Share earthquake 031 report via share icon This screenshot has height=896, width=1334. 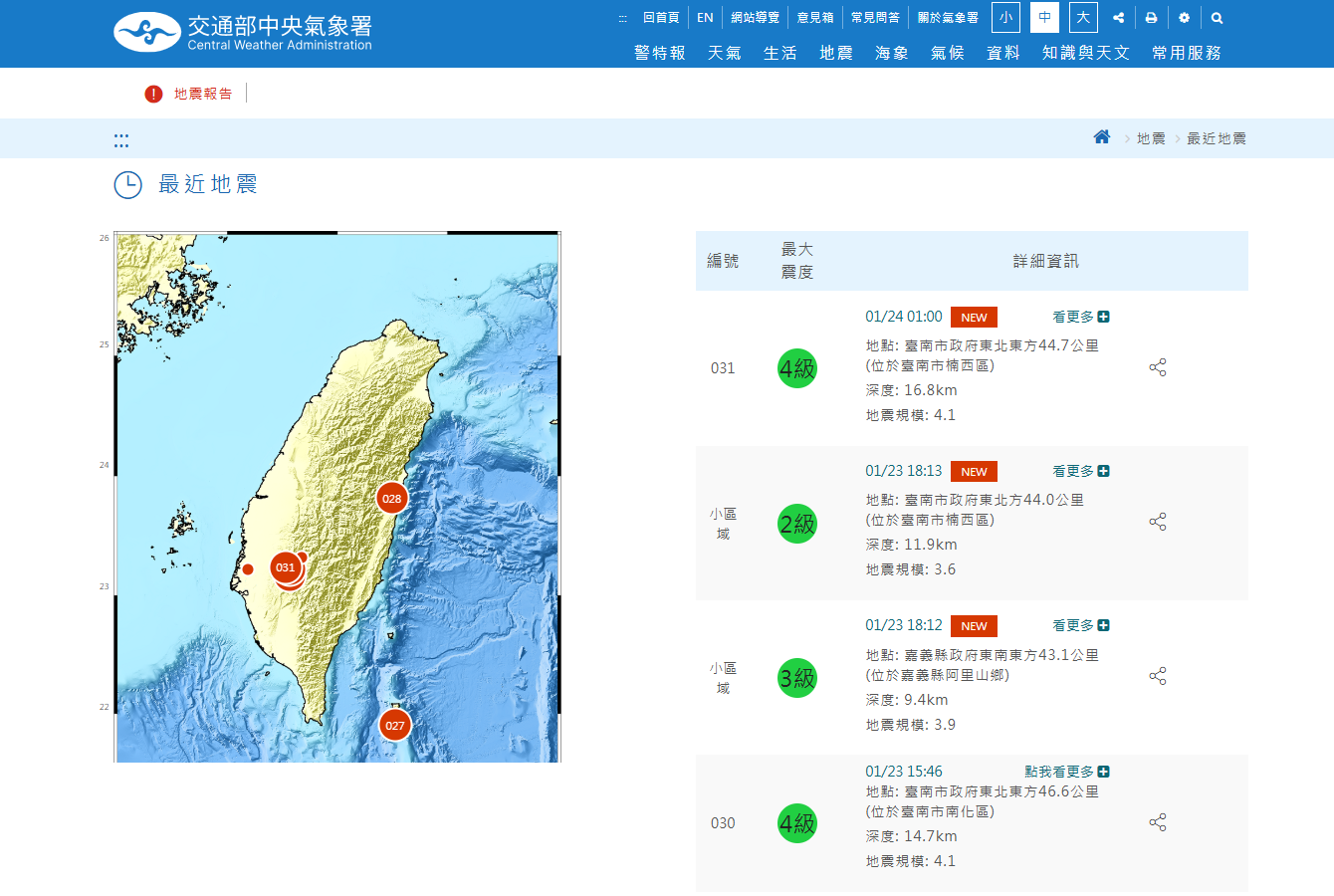(x=1157, y=367)
